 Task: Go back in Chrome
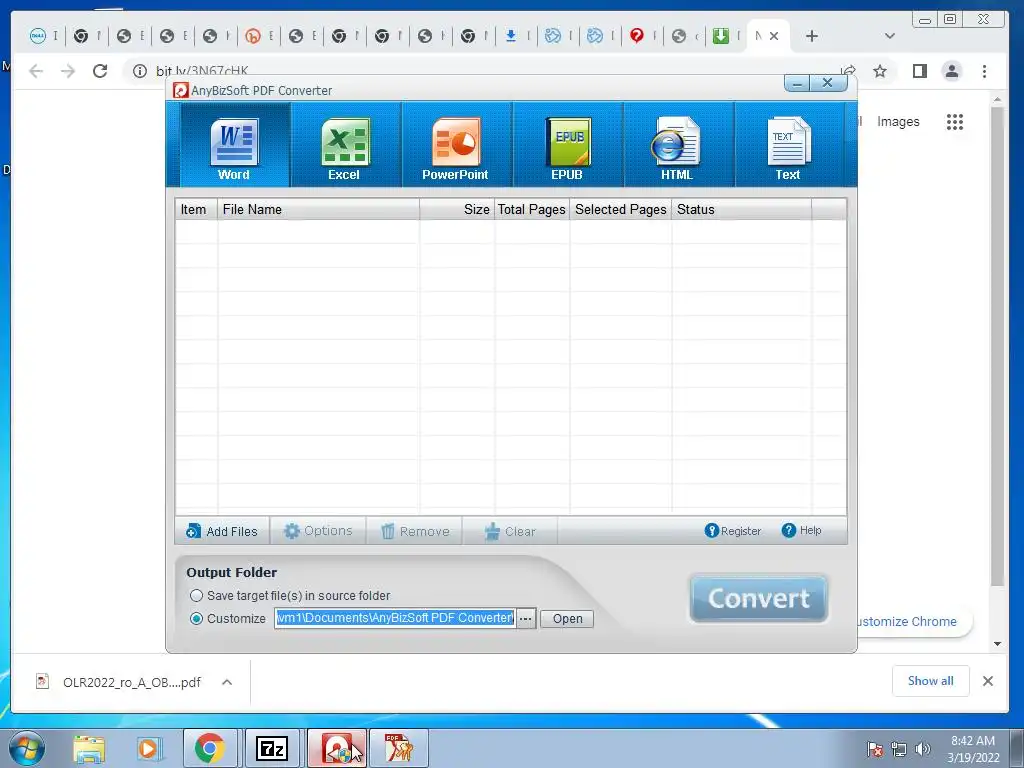pyautogui.click(x=36, y=71)
